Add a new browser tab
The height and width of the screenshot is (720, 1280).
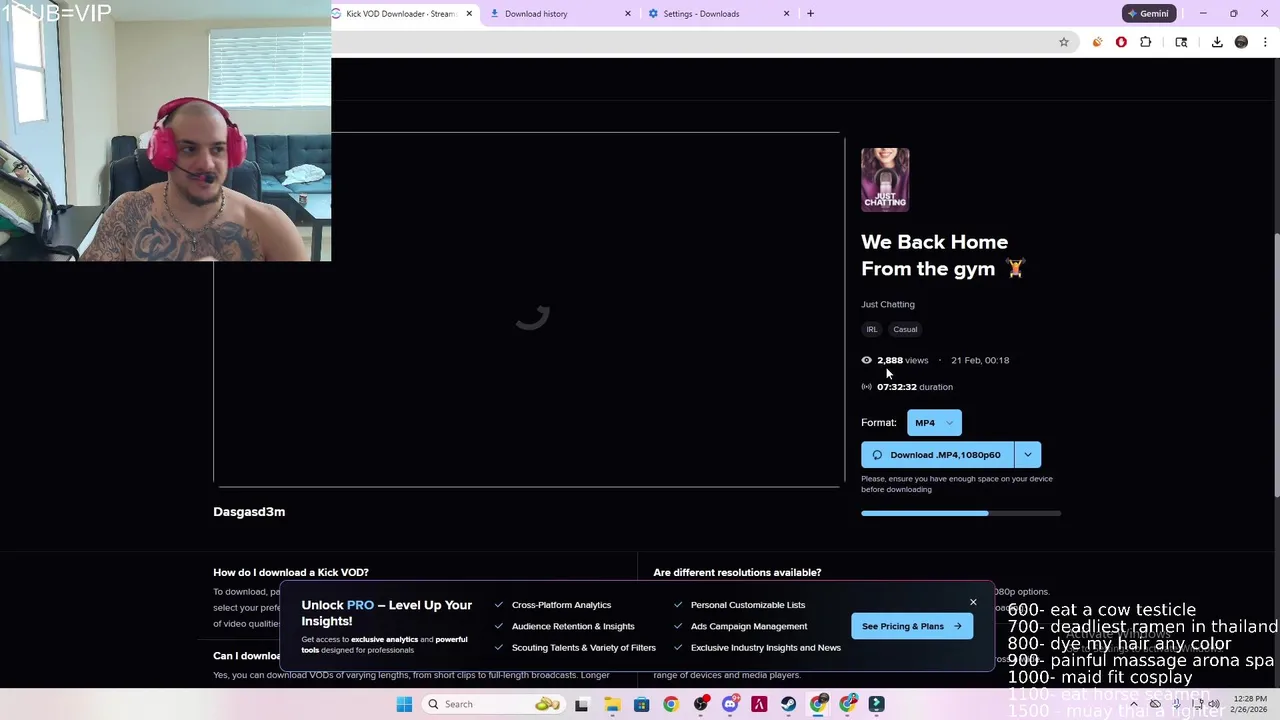810,13
